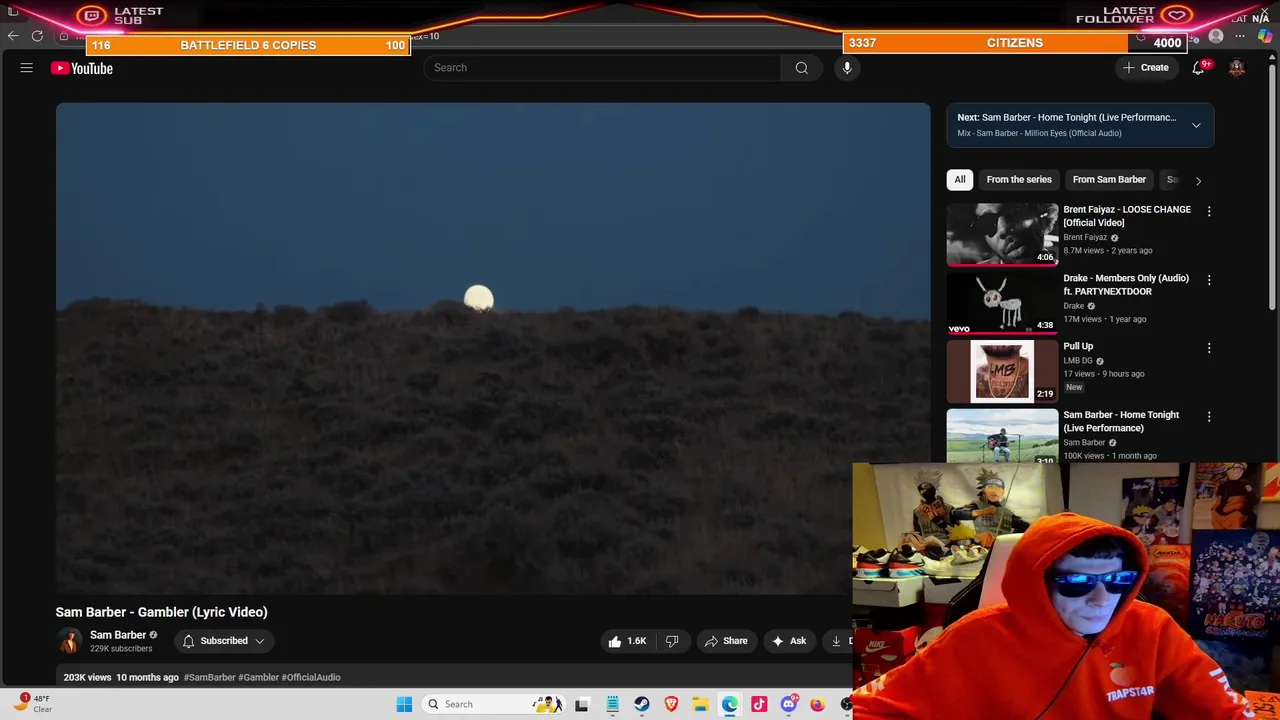The image size is (1280, 720).
Task: Select the From Sam Barber chip
Action: pyautogui.click(x=1109, y=180)
